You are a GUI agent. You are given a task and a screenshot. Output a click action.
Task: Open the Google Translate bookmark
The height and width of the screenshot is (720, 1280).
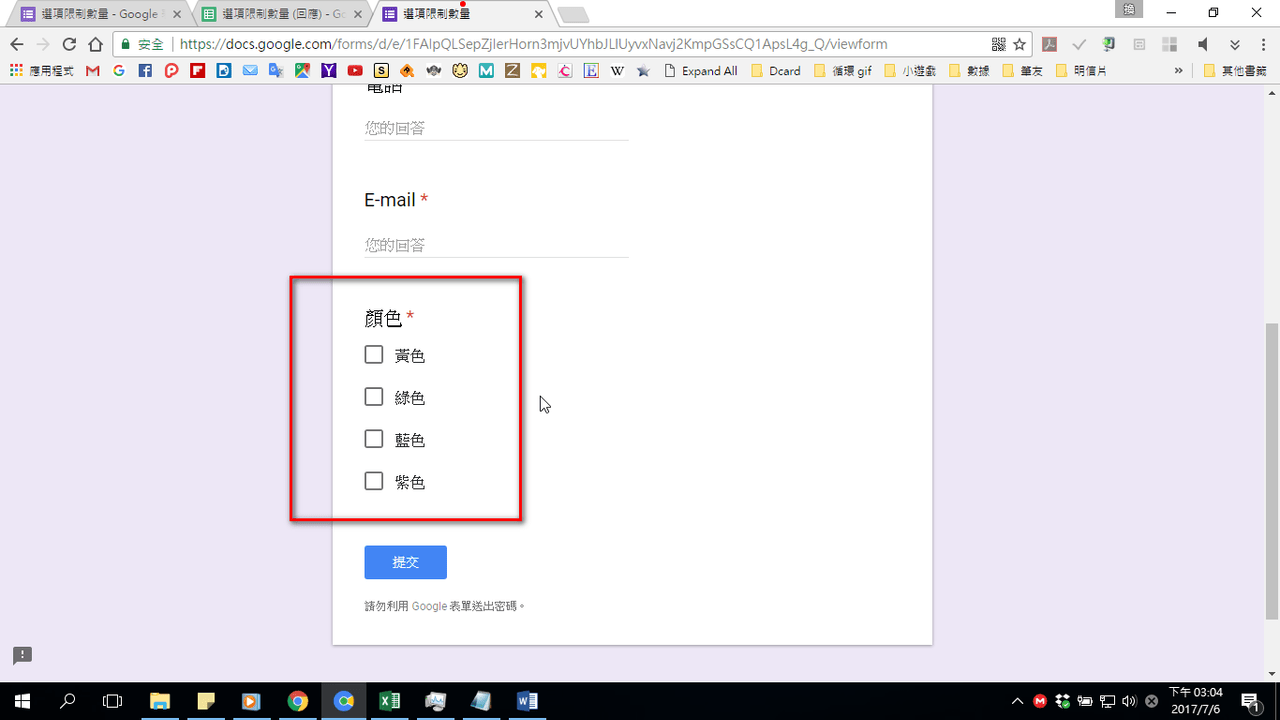click(x=275, y=71)
